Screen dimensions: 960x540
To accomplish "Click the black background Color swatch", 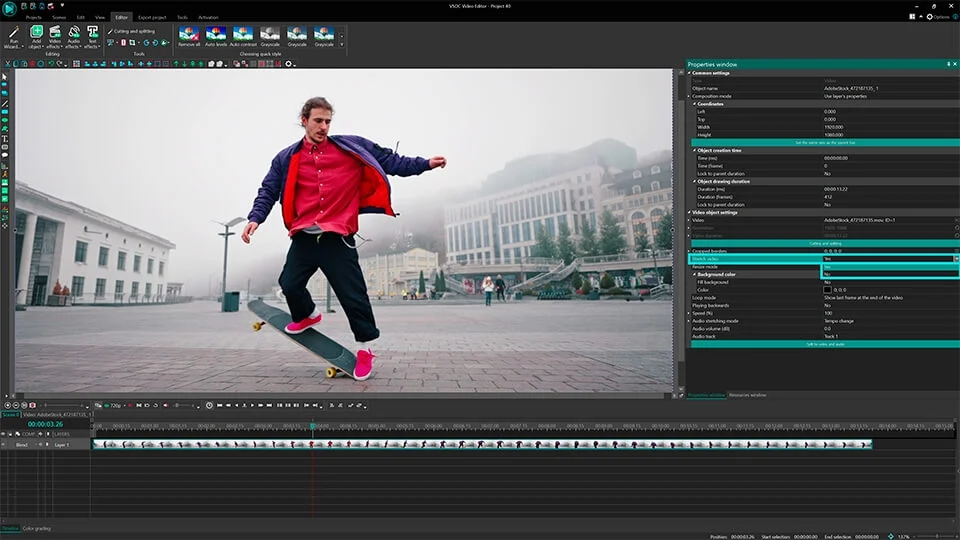I will pyautogui.click(x=827, y=290).
